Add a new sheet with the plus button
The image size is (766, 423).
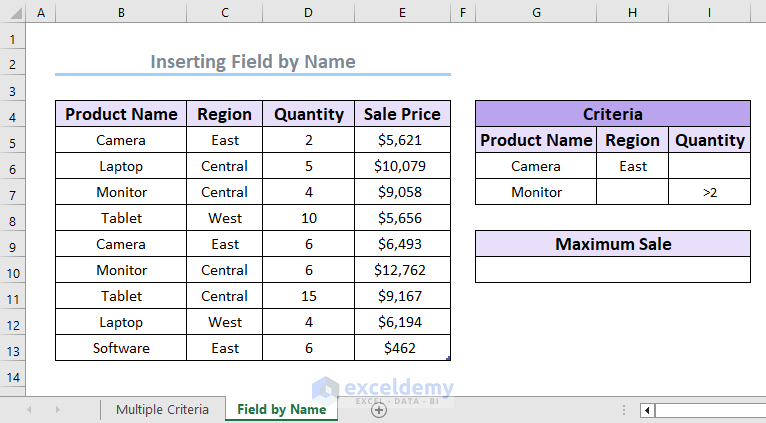(379, 410)
